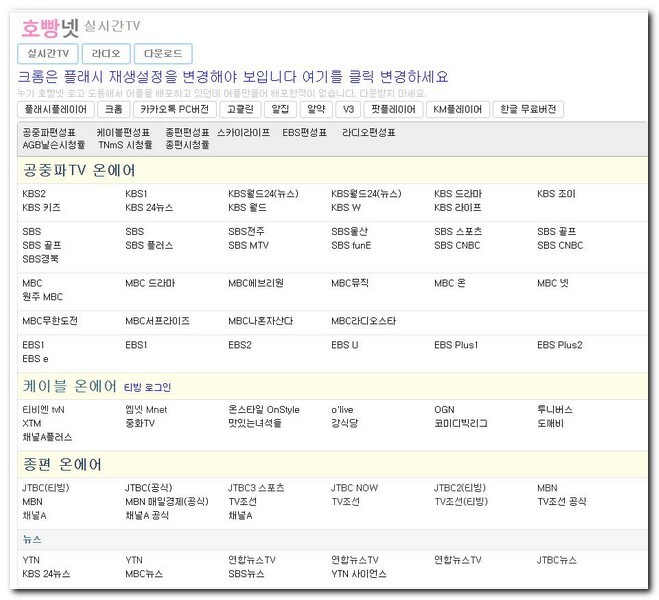Watch MBC라디오스타
Screen dimensions: 659x600
click(x=364, y=321)
